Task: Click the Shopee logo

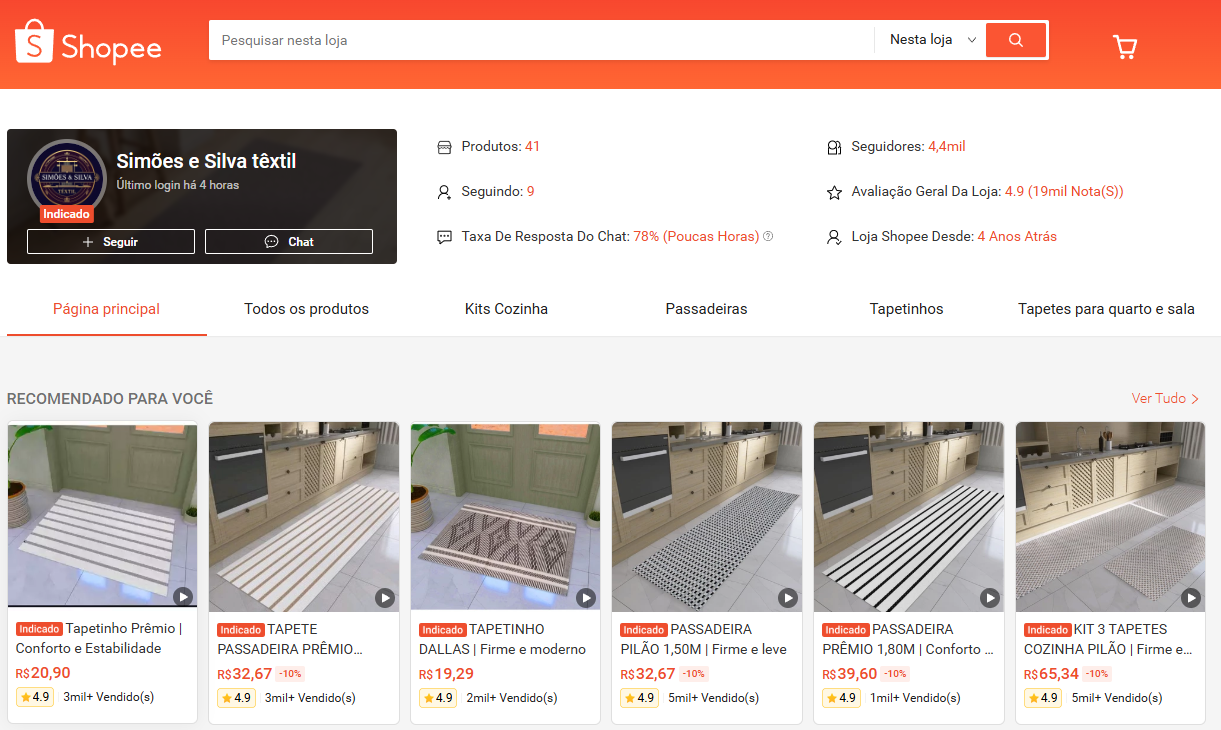Action: tap(88, 43)
